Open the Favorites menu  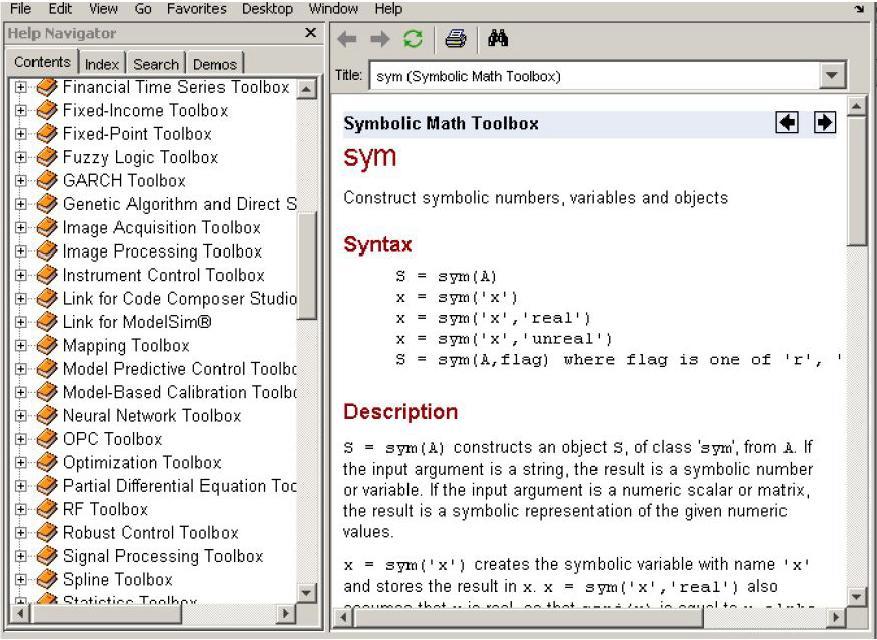pos(197,9)
